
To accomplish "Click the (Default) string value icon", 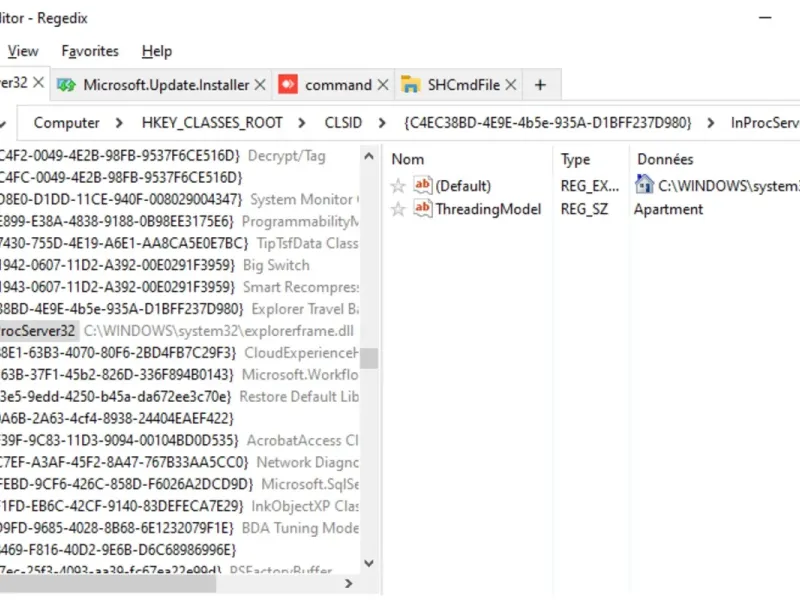I will pyautogui.click(x=423, y=185).
